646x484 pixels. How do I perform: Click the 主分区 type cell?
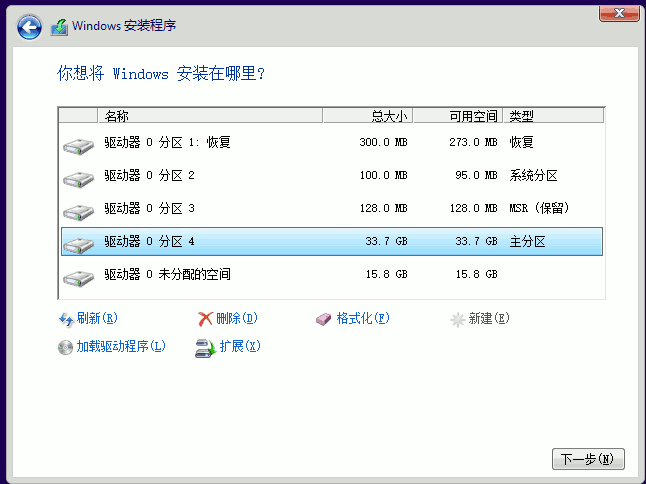[x=527, y=242]
